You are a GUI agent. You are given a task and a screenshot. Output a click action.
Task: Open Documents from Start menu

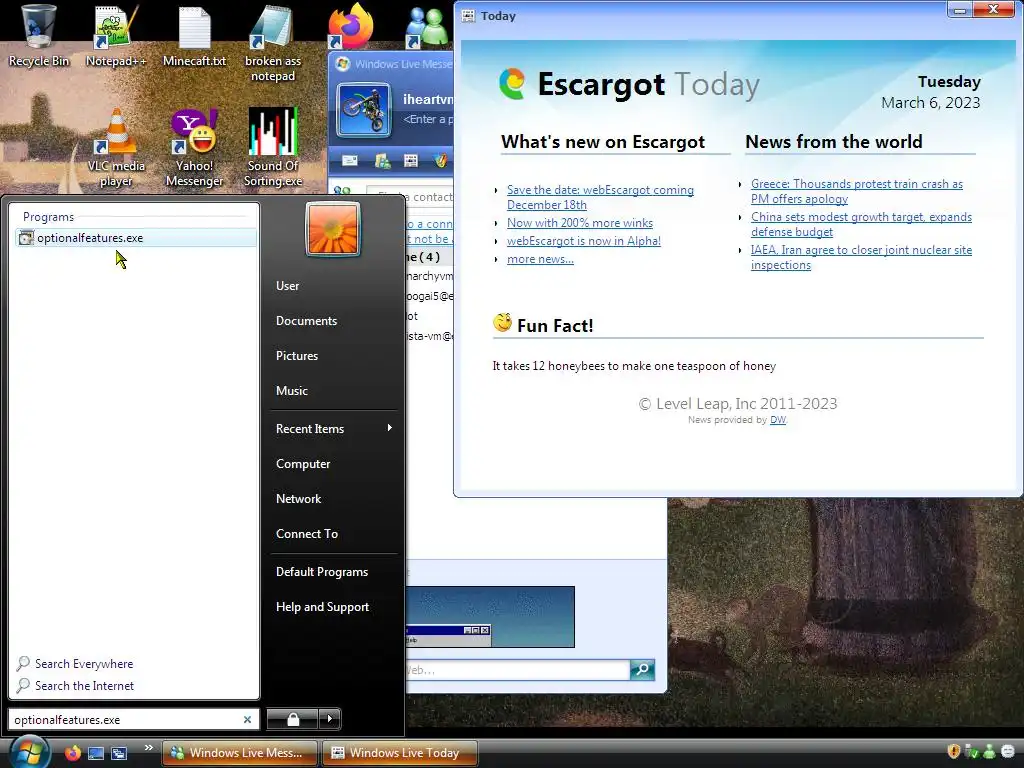pos(306,321)
